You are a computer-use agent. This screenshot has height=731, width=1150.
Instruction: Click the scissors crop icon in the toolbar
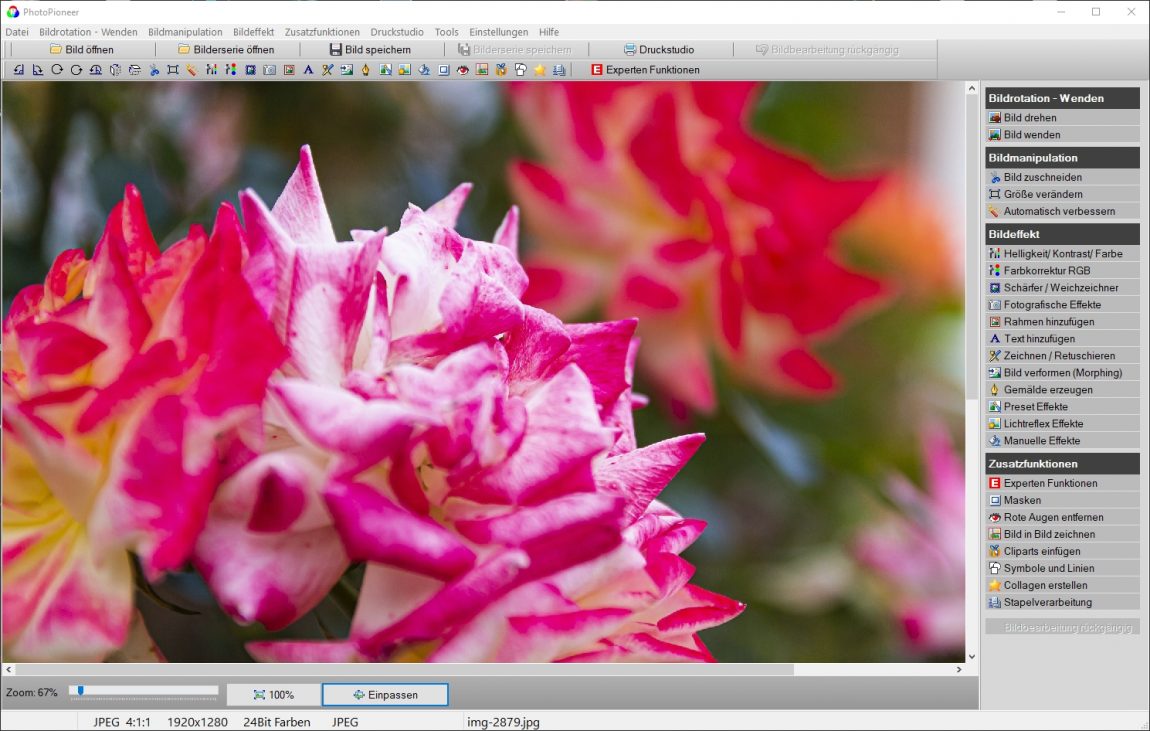[x=154, y=70]
